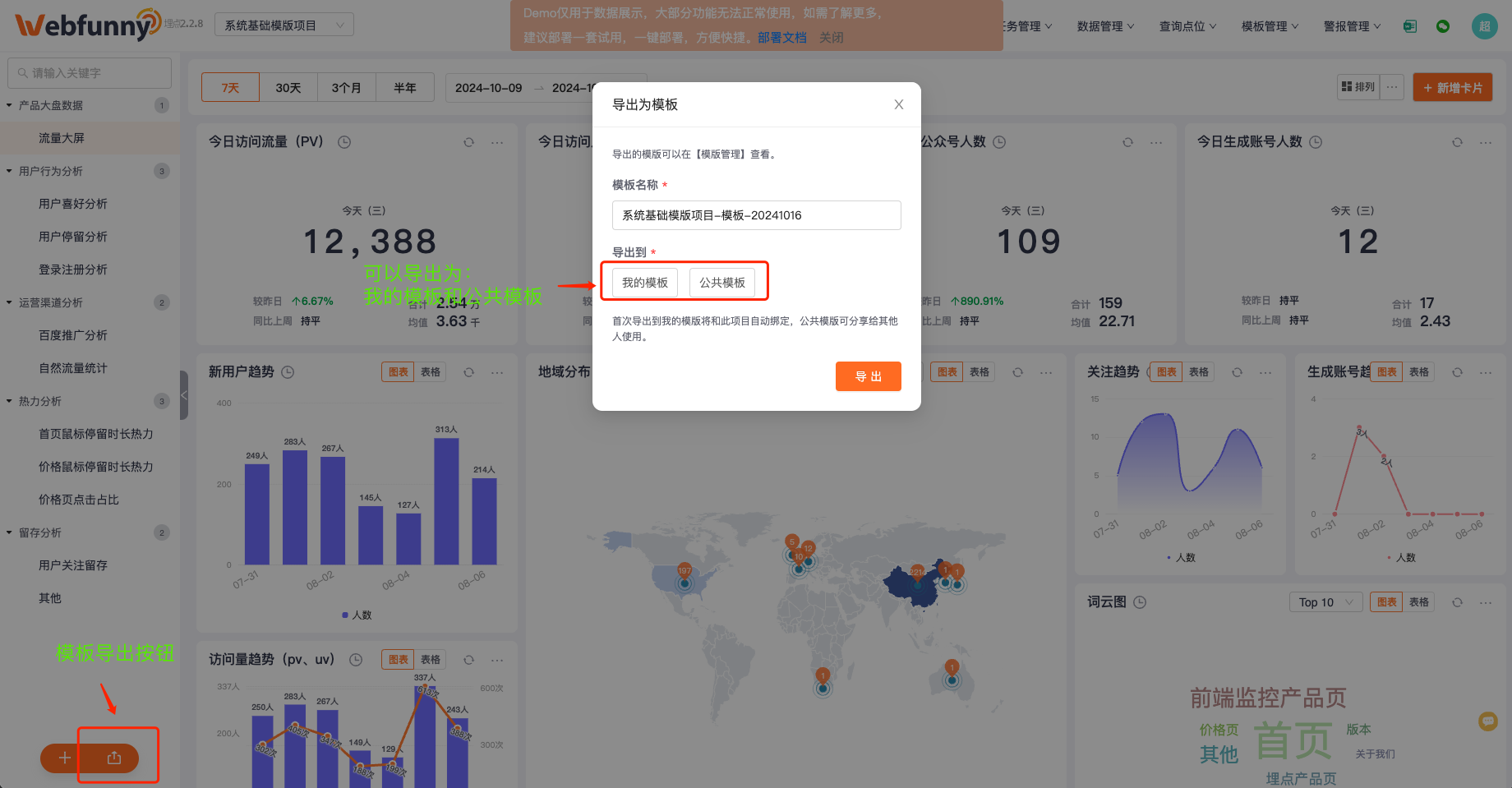Open the 模板管理 menu
Screen dimensions: 1512x788
1270,26
